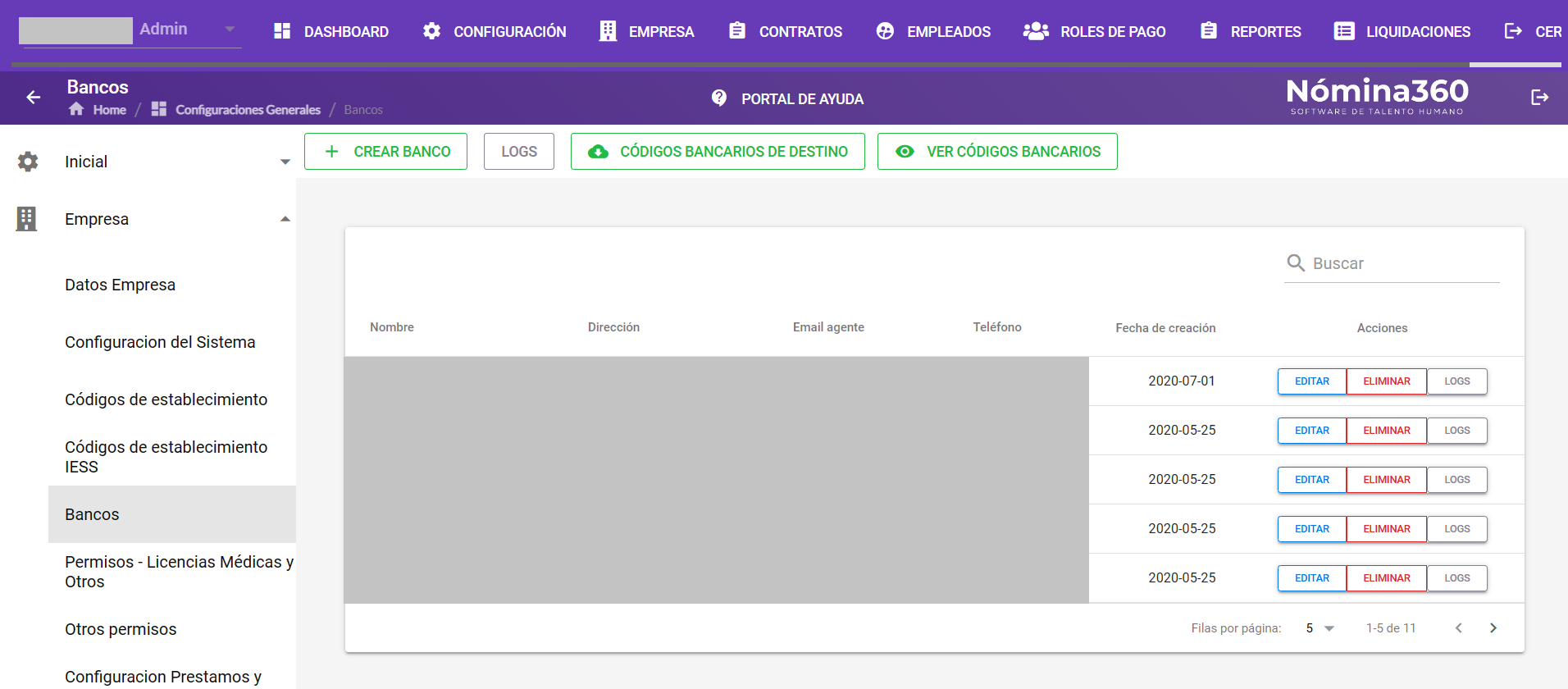Viewport: 1568px width, 689px height.
Task: Click the Dashboard grid icon
Action: click(x=282, y=31)
